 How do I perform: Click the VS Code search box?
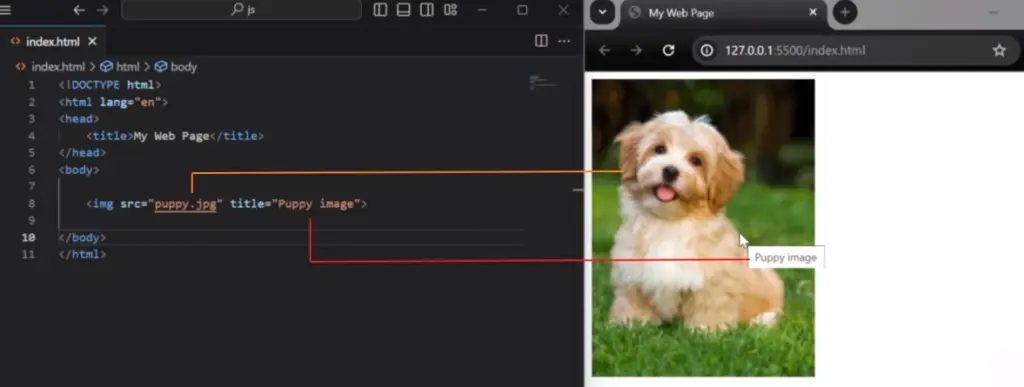pyautogui.click(x=241, y=10)
